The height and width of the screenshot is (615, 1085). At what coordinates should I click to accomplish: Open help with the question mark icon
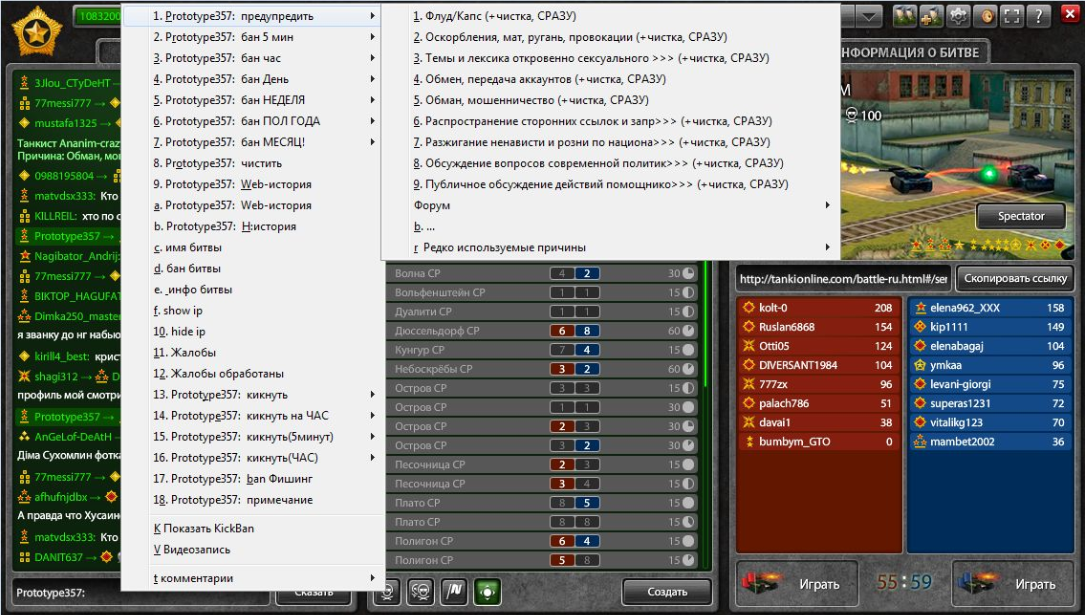[1040, 16]
